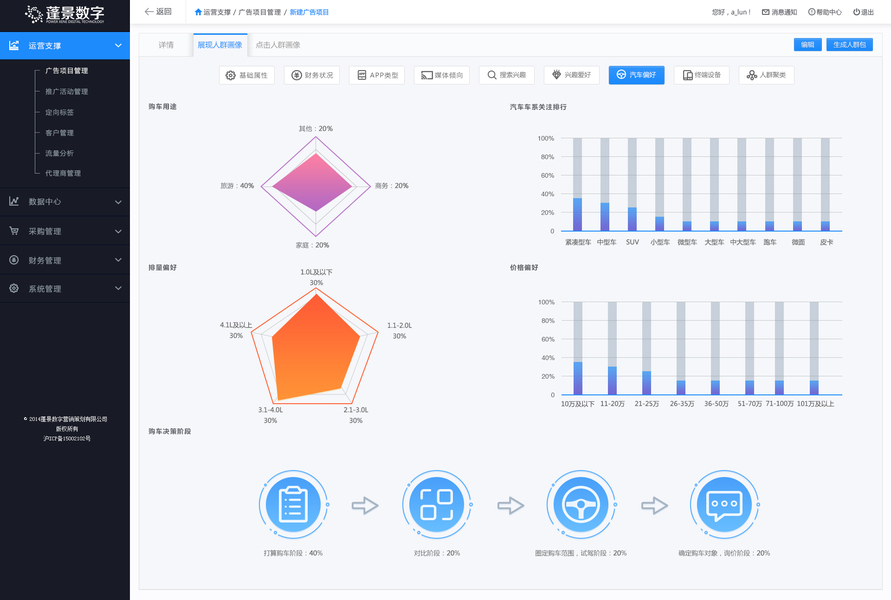This screenshot has width=891, height=600.
Task: Click the blue 编辑 button
Action: tap(807, 45)
